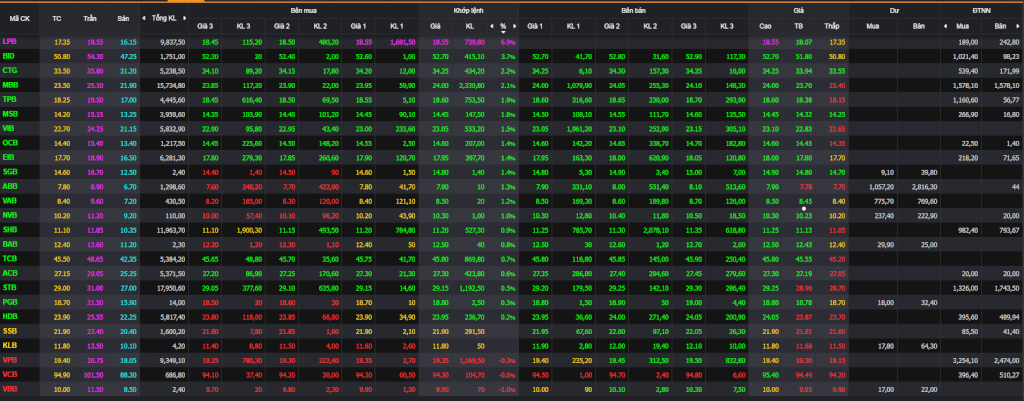This screenshot has height=401, width=1024.
Task: Click the TC reference price header
Action: (57, 19)
